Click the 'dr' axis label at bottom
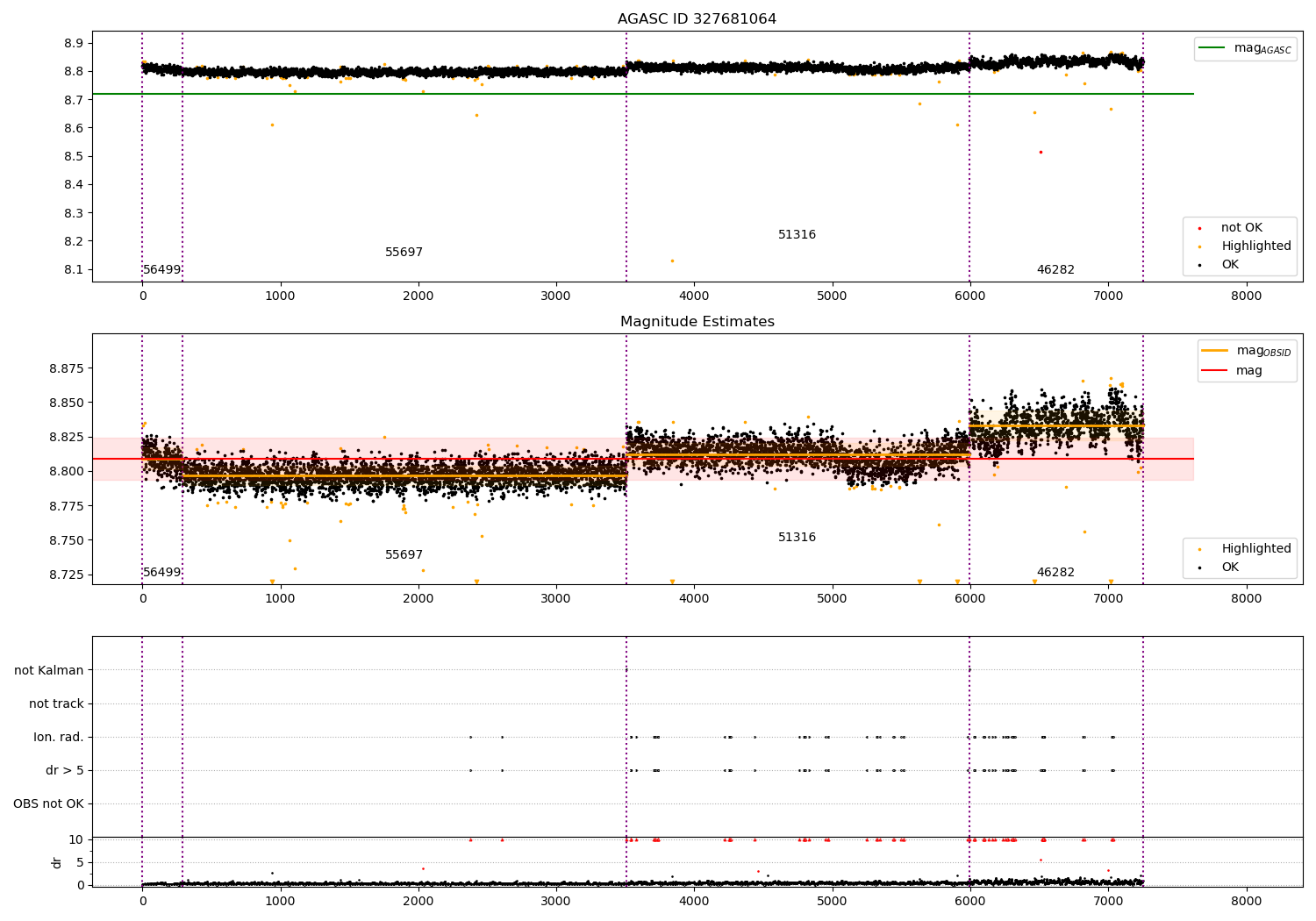Image resolution: width=1316 pixels, height=921 pixels. click(x=57, y=862)
